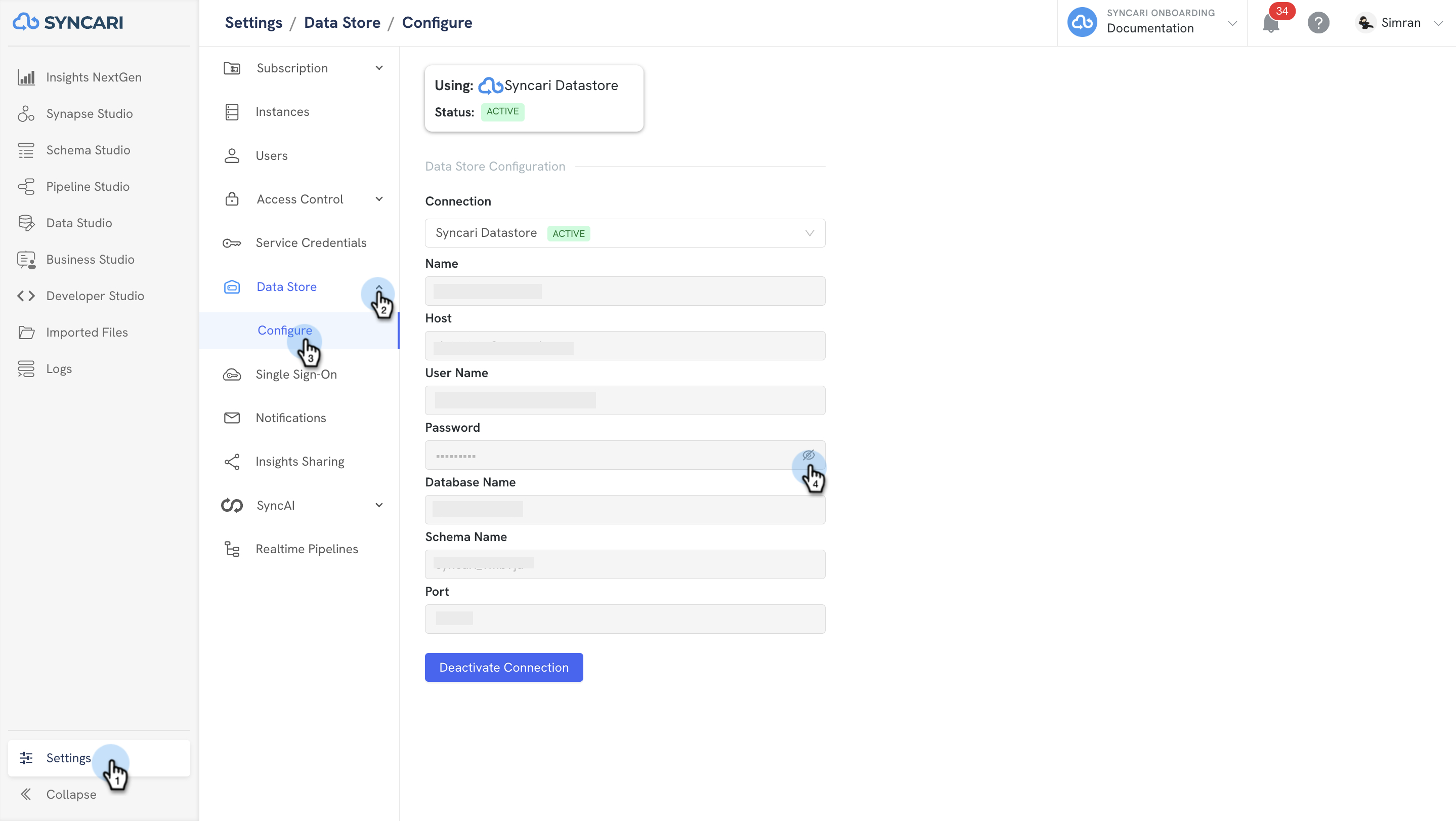Click the Settings sliders icon

pos(26,758)
